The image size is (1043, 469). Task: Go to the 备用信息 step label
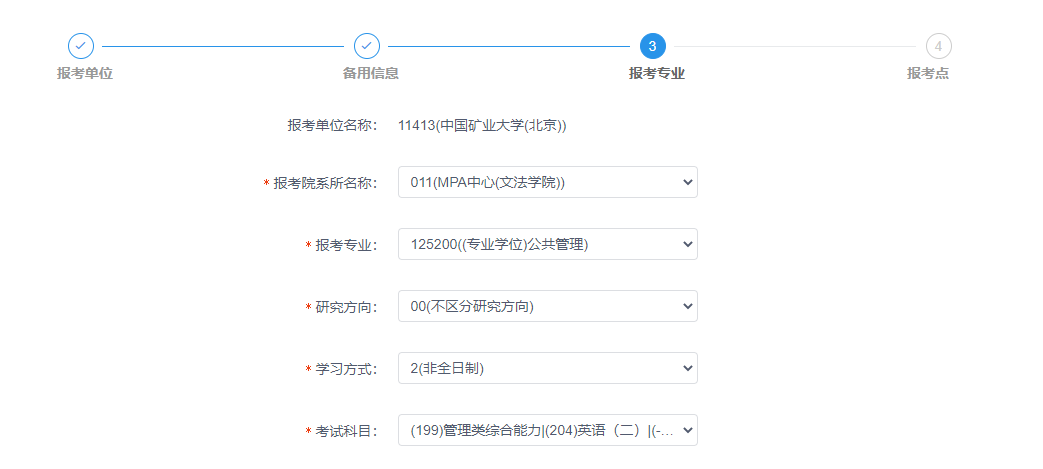tap(371, 73)
